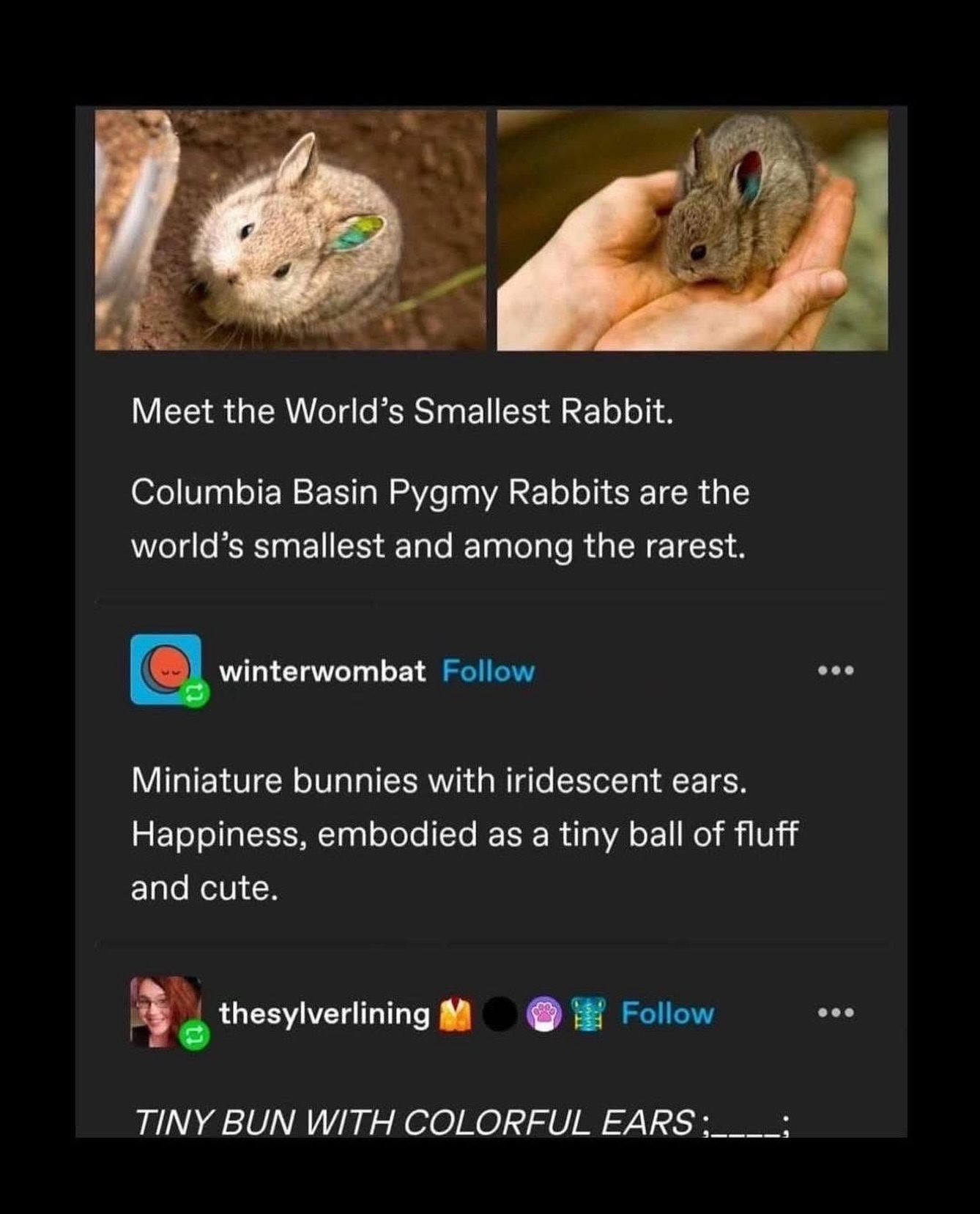
Task: Follow the thesylverlining blog
Action: pyautogui.click(x=667, y=1014)
